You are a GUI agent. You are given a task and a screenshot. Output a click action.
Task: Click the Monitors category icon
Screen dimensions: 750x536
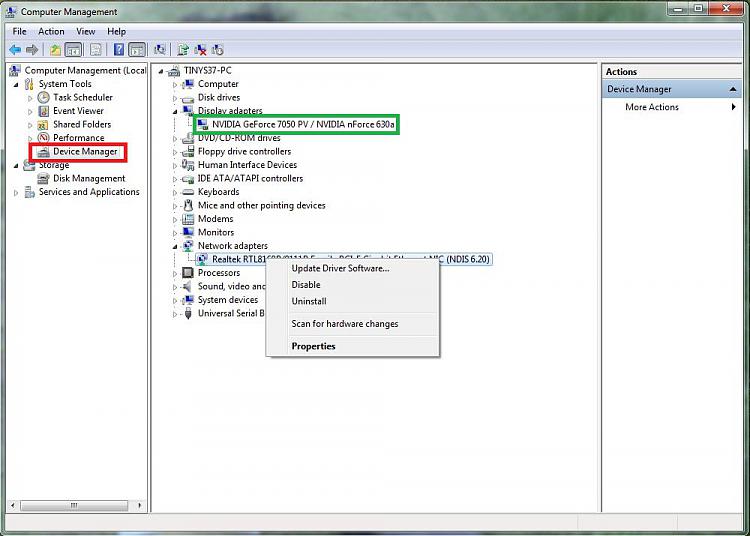tap(188, 232)
